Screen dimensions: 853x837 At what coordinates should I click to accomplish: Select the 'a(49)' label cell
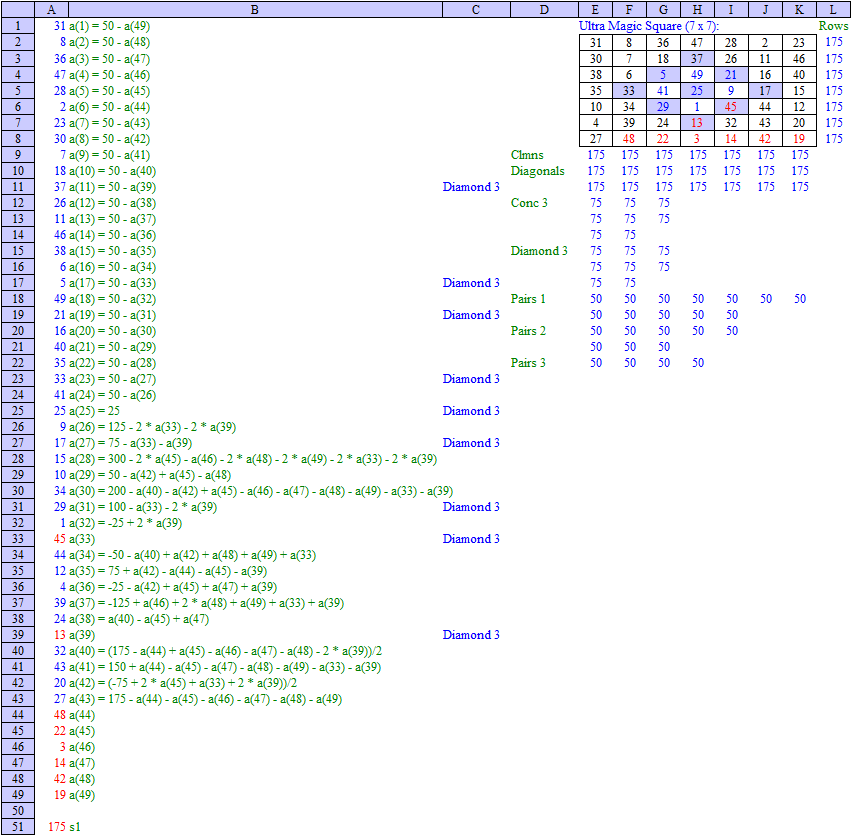tap(82, 795)
